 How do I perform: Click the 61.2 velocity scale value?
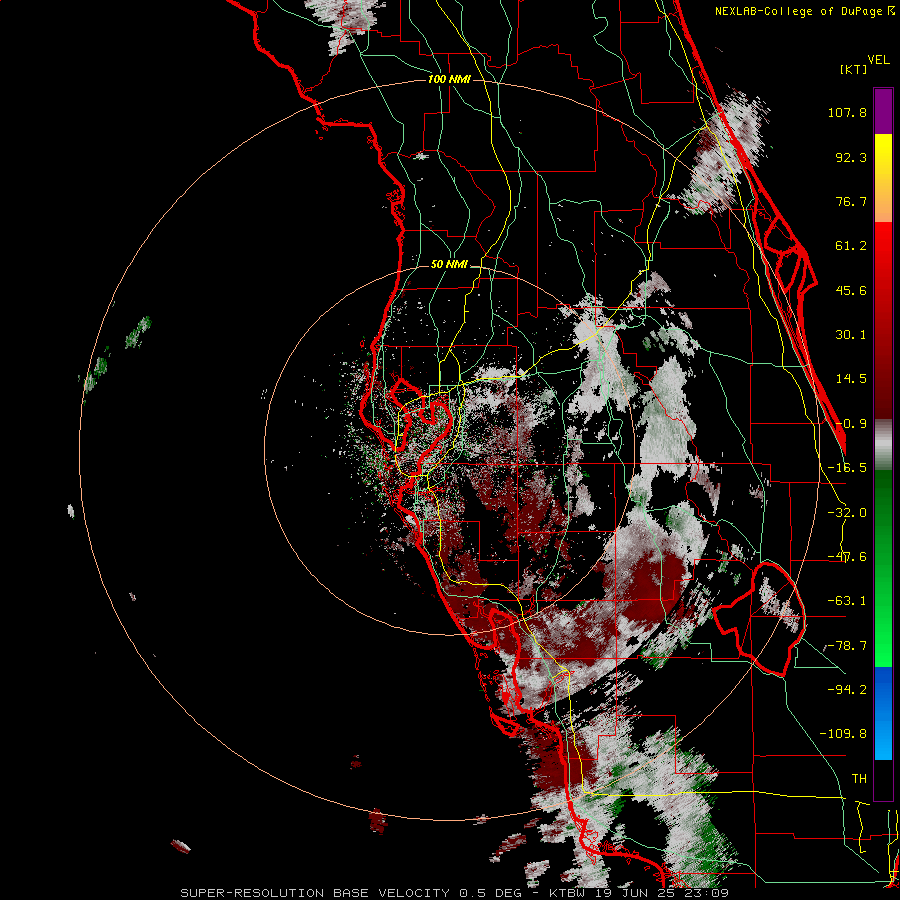[851, 246]
